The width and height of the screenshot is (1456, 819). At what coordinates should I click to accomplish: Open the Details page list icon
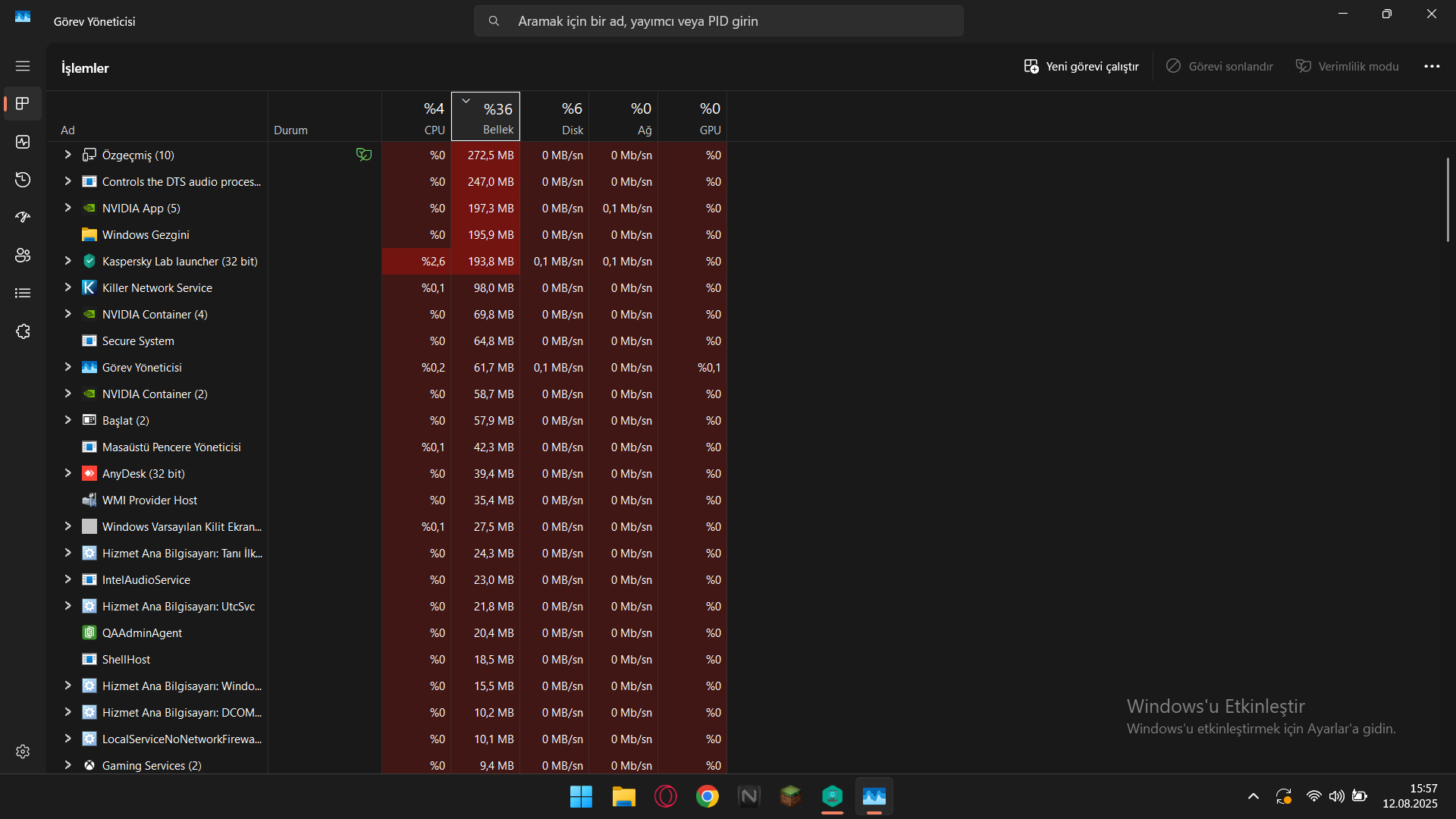pos(23,293)
